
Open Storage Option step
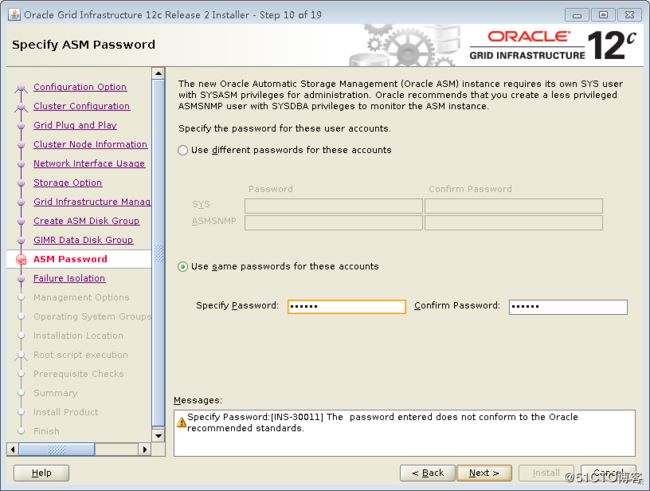68,182
